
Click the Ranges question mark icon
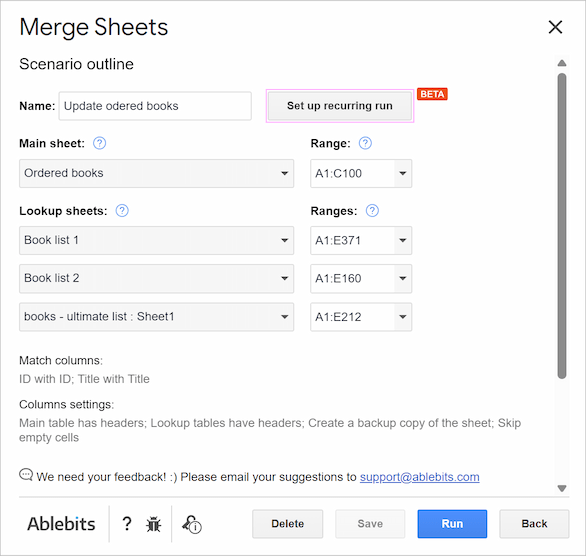pyautogui.click(x=372, y=211)
